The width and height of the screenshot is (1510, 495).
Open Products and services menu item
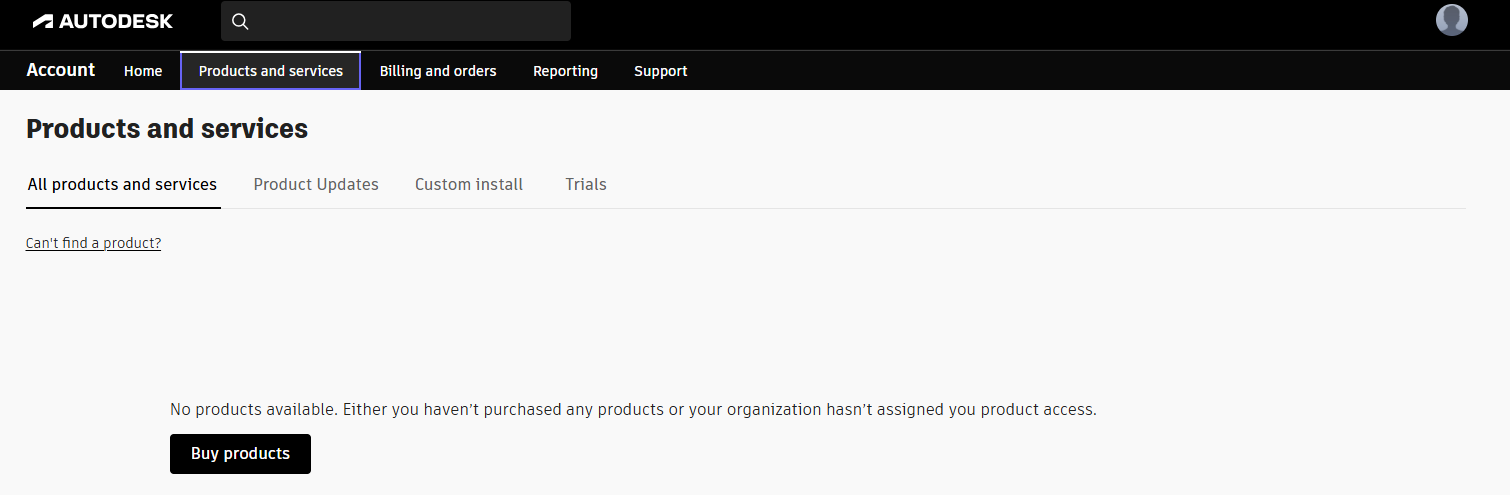[x=271, y=71]
